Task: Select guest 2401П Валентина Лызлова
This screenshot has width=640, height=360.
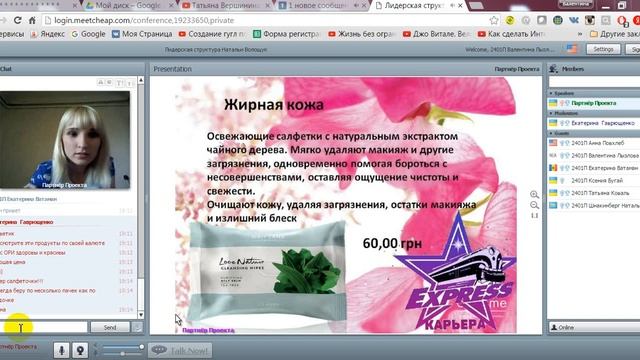Action: [x=594, y=156]
